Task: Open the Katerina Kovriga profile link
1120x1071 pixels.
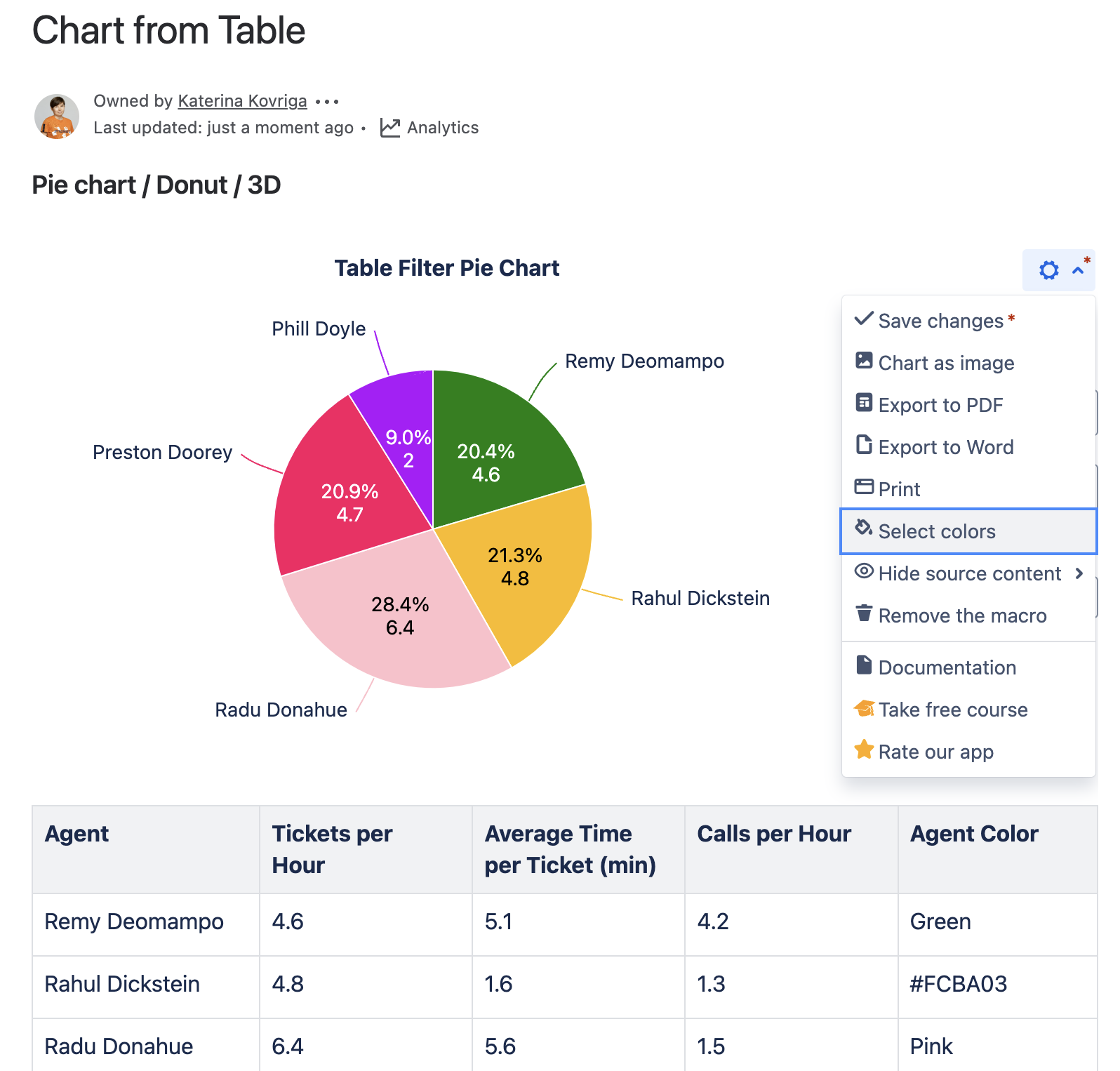Action: coord(242,101)
